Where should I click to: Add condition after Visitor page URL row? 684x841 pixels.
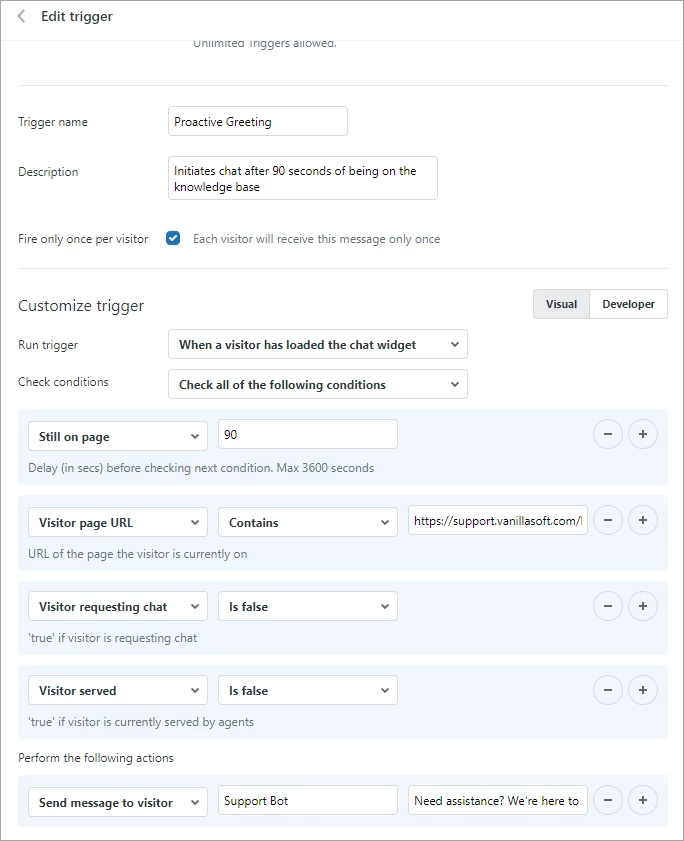click(x=642, y=521)
